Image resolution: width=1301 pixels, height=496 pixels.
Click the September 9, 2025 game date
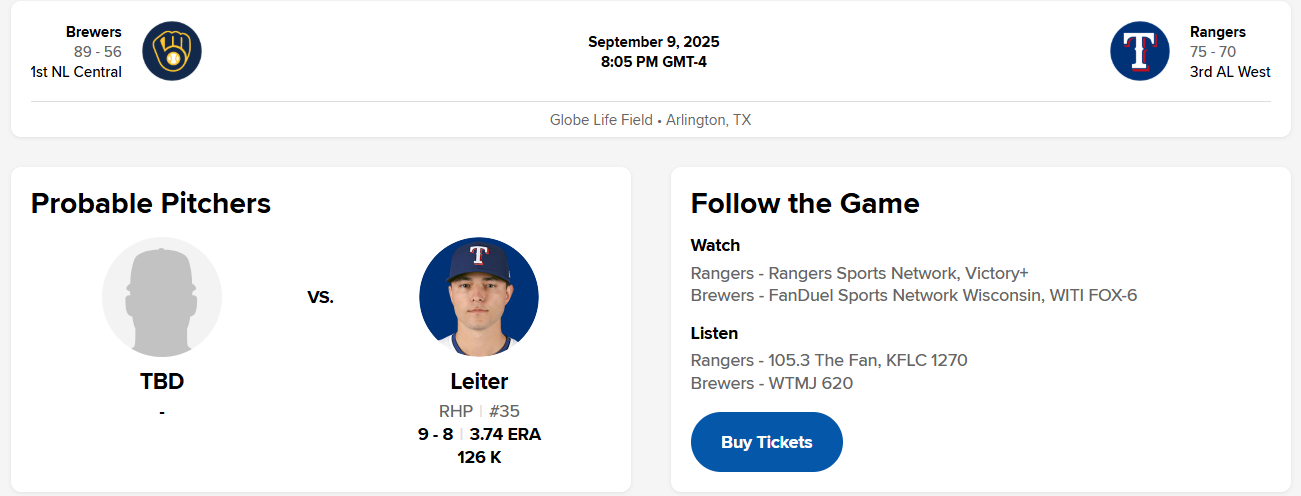[x=653, y=42]
